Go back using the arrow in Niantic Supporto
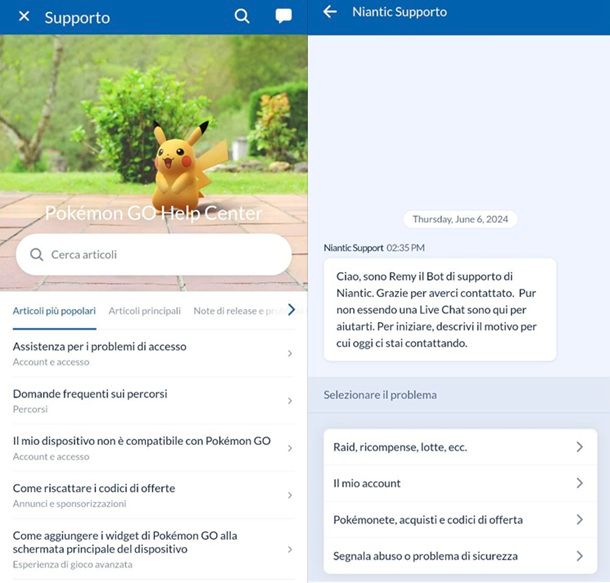 click(330, 12)
